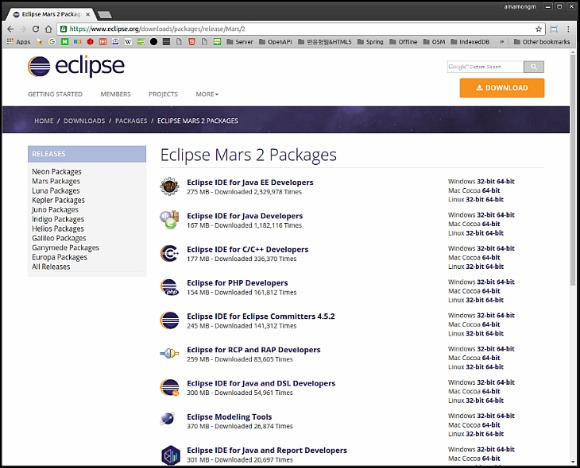Close the Eclipse Mars 2 tab

(x=88, y=14)
